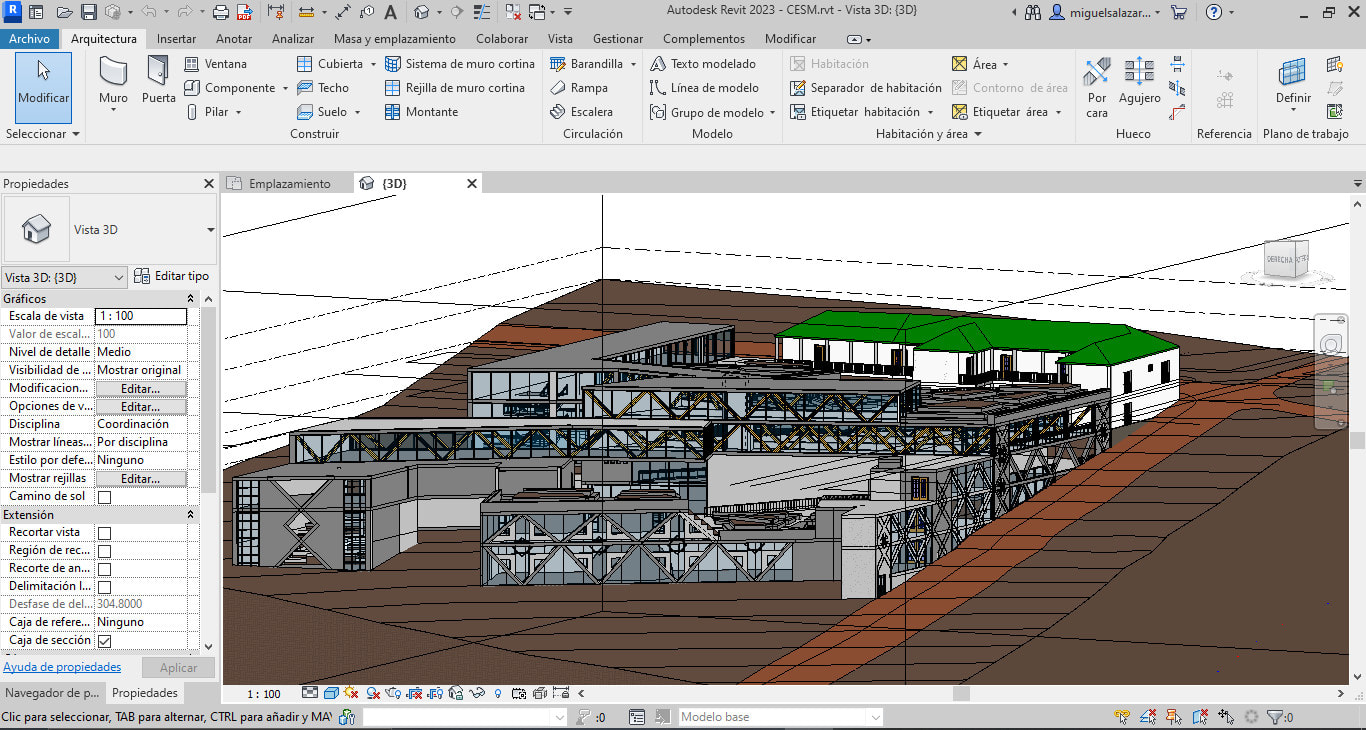Expand the Cubierta roof dropdown arrow

pyautogui.click(x=373, y=64)
